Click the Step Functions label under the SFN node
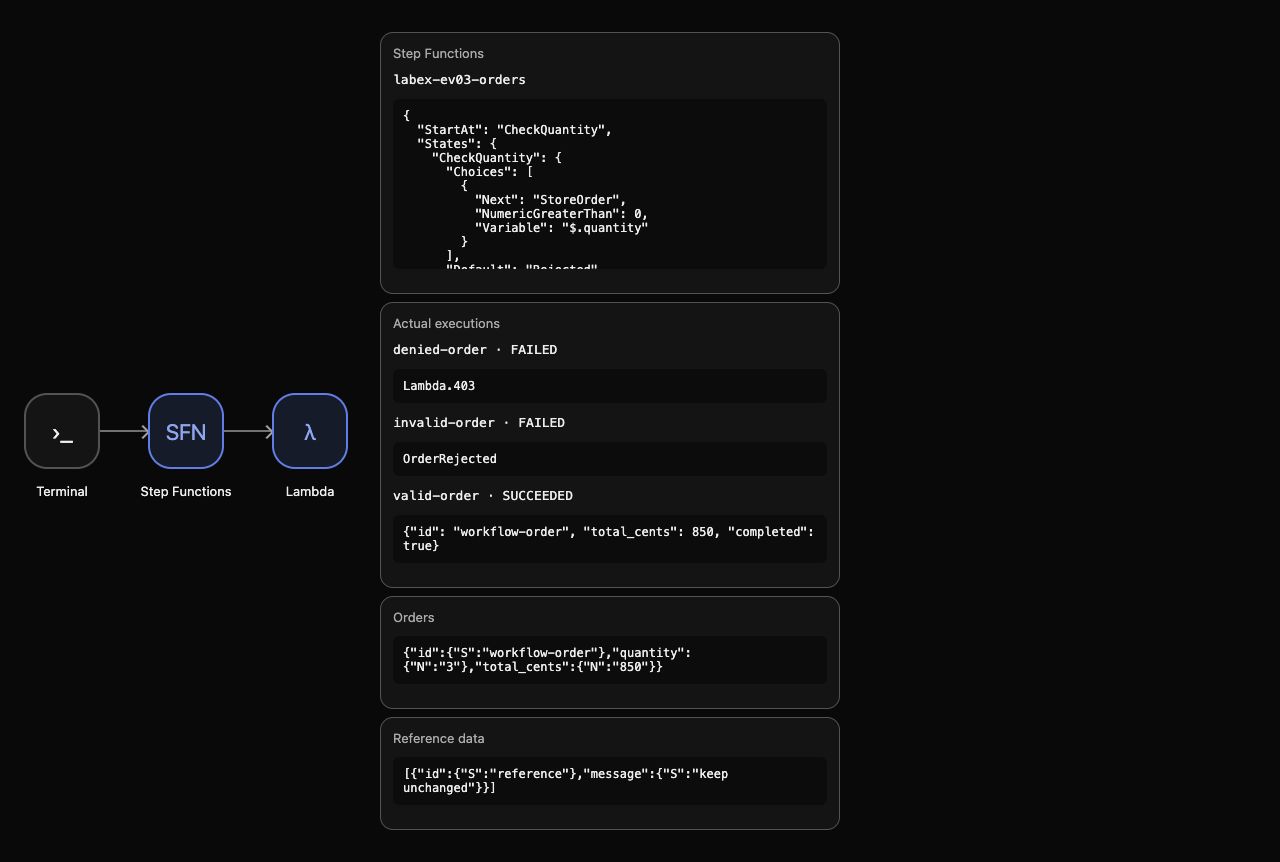1280x862 pixels. coord(186,491)
